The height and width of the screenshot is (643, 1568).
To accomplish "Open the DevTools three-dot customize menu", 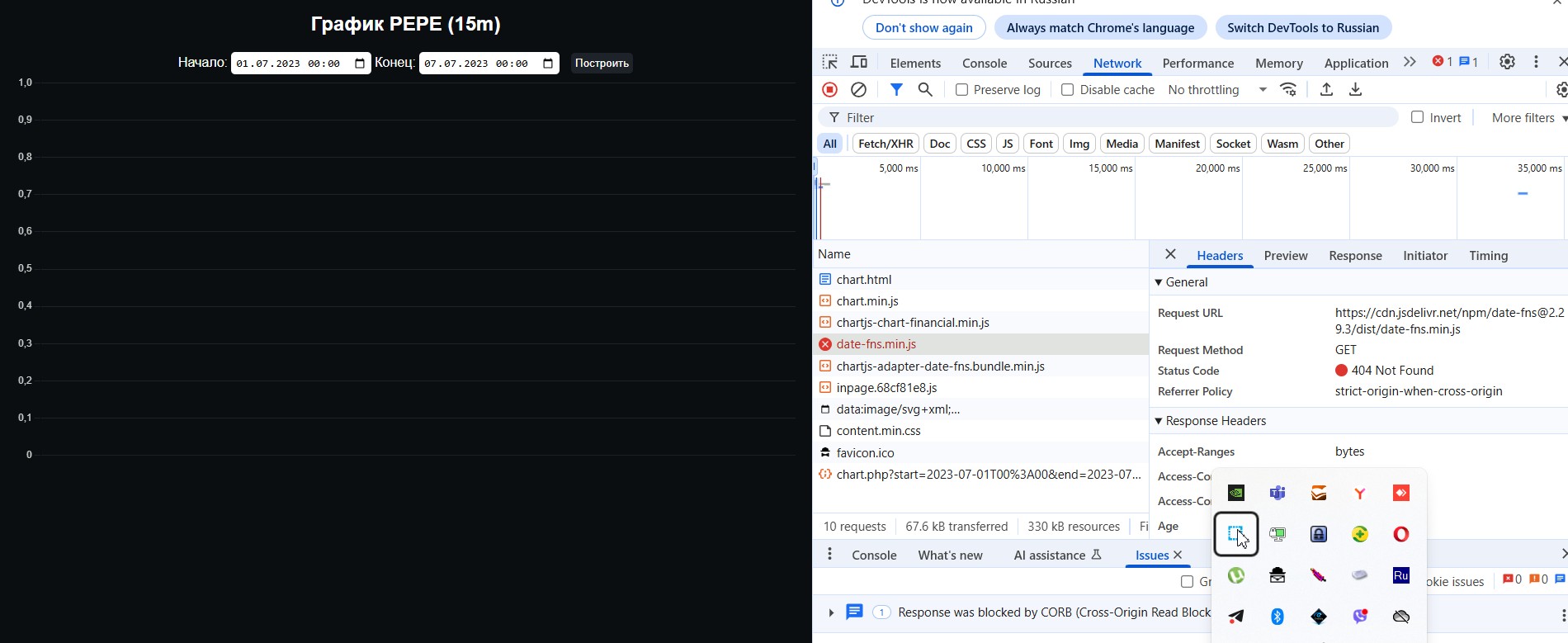I will 1536,62.
